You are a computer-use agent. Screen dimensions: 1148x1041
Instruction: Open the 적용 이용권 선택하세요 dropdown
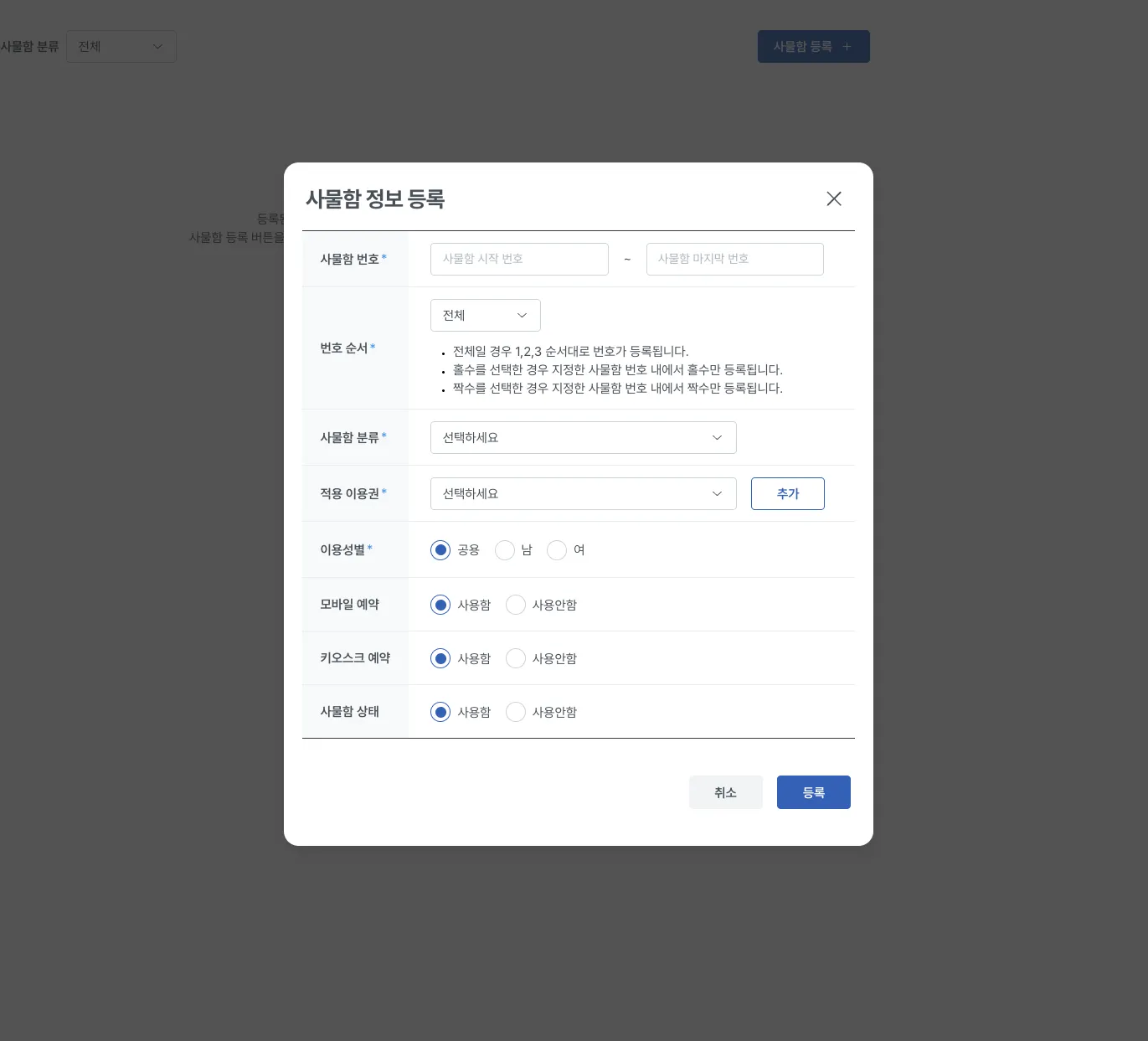(x=584, y=493)
